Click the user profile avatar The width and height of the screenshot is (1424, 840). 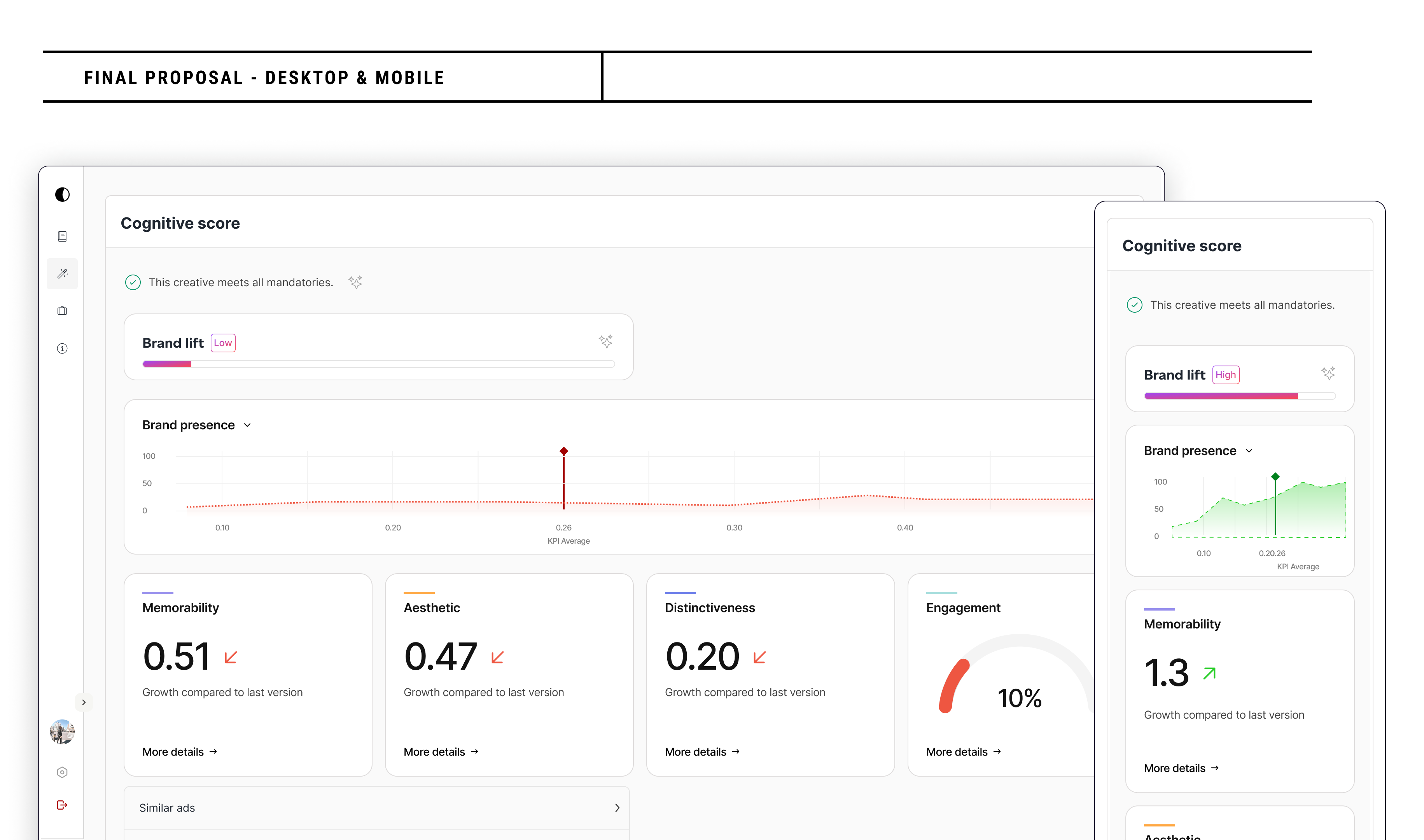[x=62, y=732]
